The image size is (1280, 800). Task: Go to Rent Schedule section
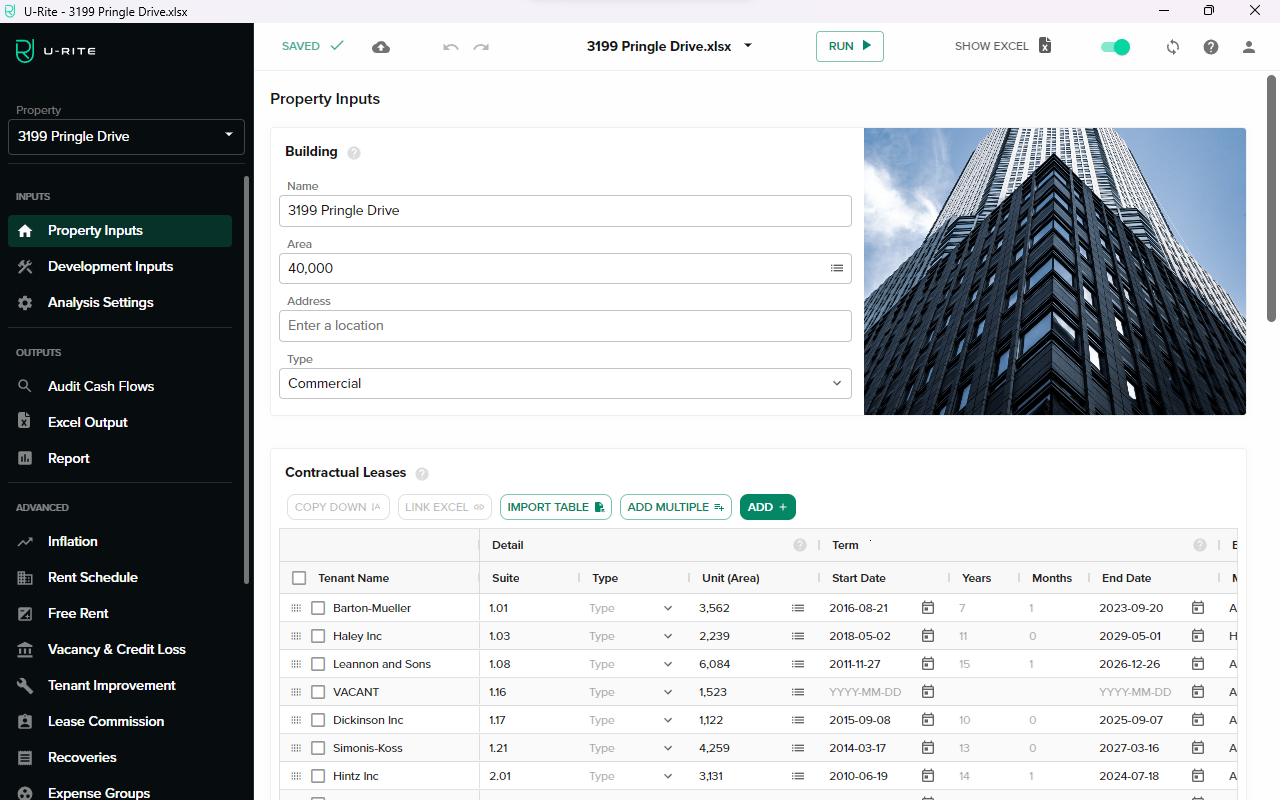[92, 577]
